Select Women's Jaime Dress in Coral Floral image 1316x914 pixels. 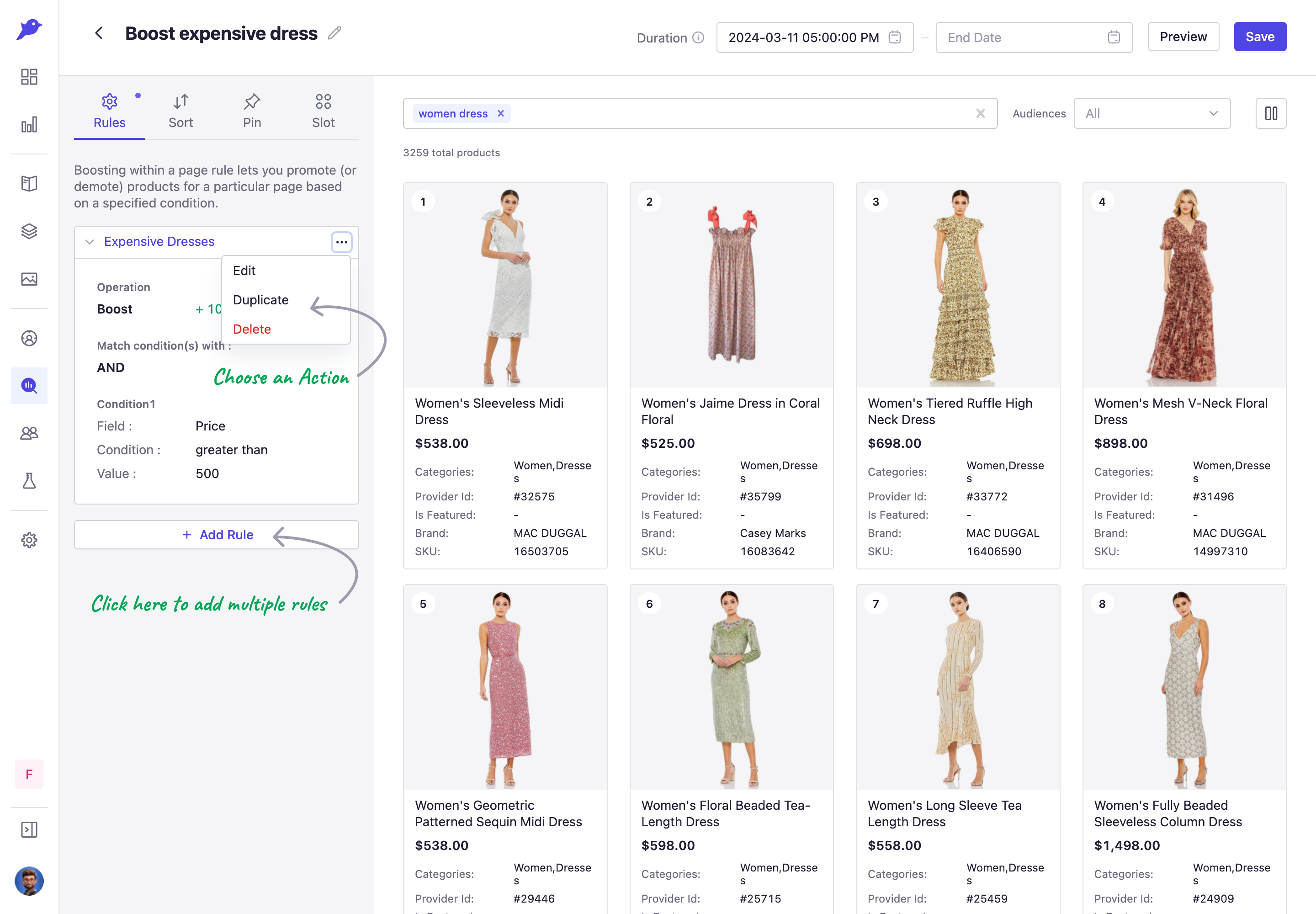click(x=731, y=285)
